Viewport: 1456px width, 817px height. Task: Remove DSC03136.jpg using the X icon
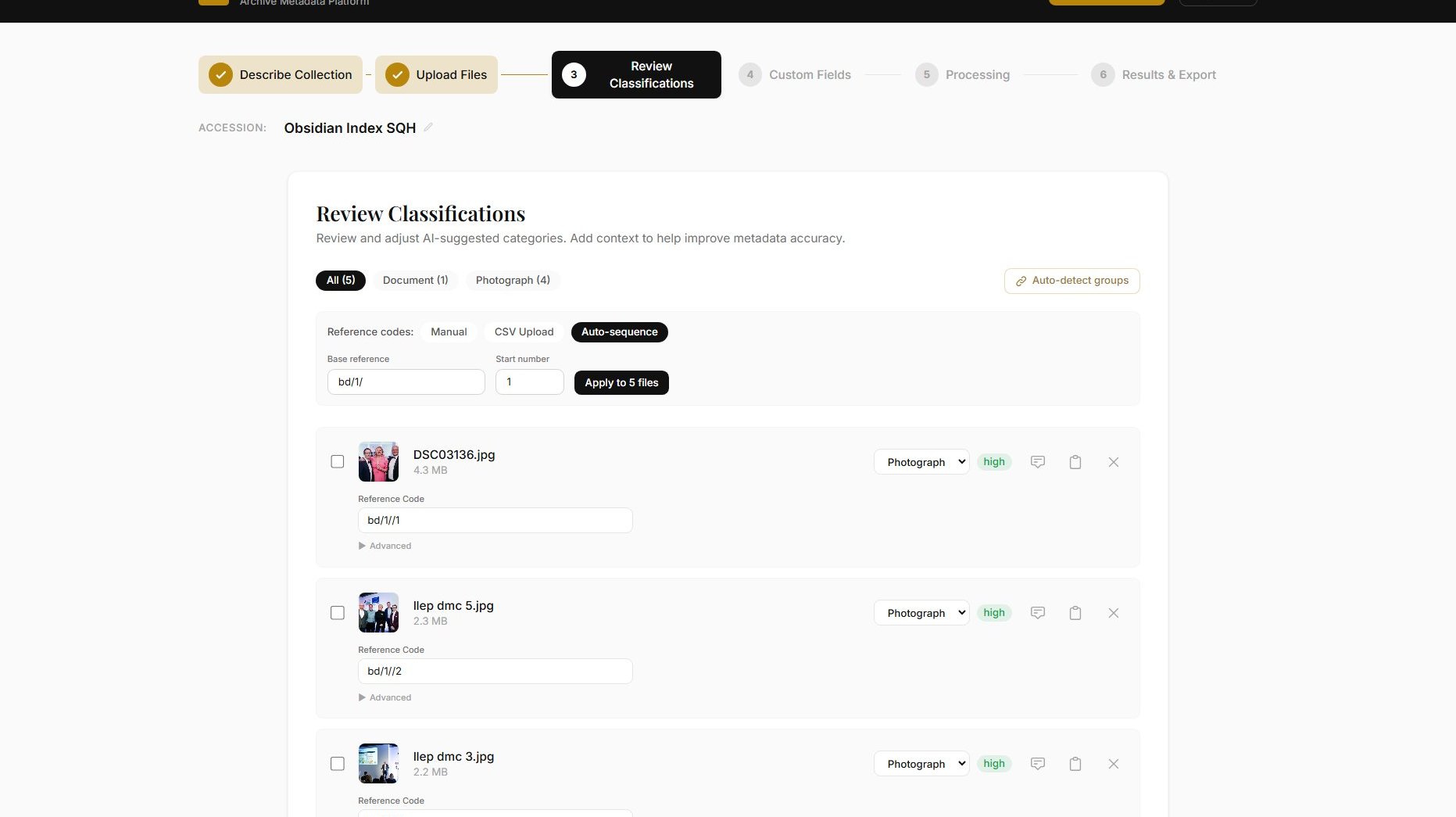pos(1113,462)
